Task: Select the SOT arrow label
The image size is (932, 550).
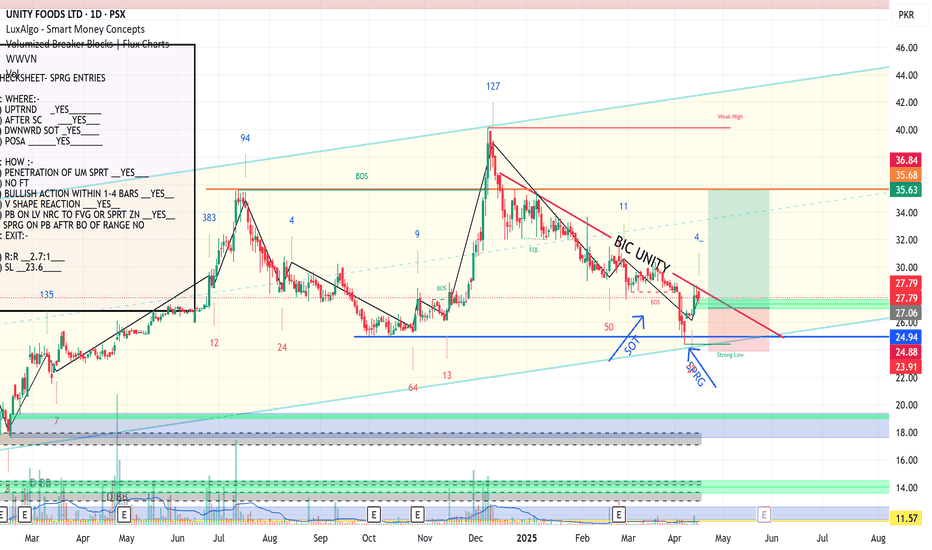Action: (x=632, y=345)
